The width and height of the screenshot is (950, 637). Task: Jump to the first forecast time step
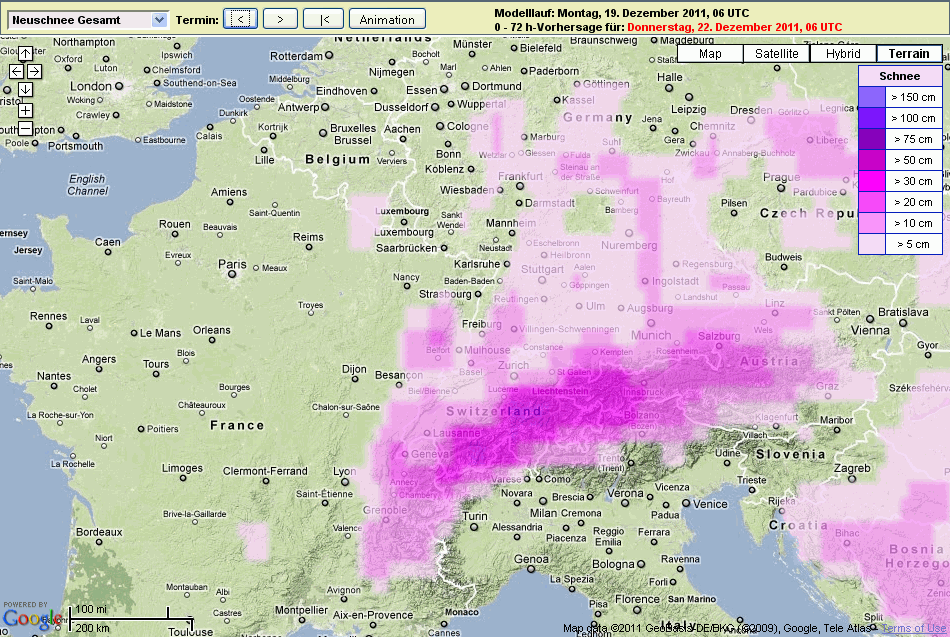(324, 19)
